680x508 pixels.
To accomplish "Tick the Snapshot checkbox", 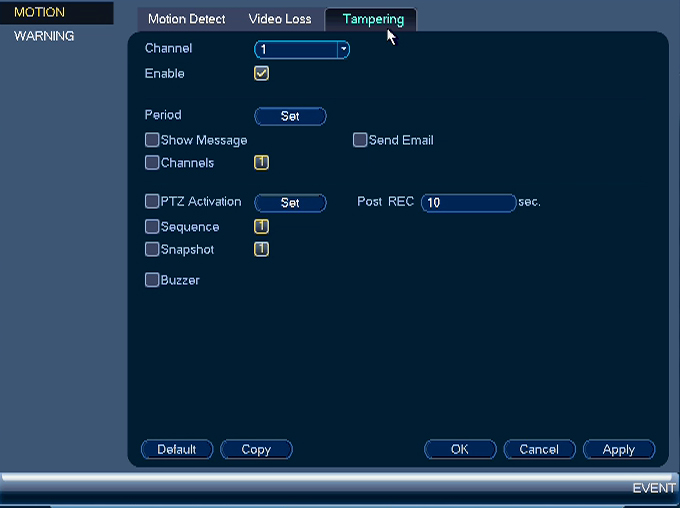I will click(x=152, y=249).
